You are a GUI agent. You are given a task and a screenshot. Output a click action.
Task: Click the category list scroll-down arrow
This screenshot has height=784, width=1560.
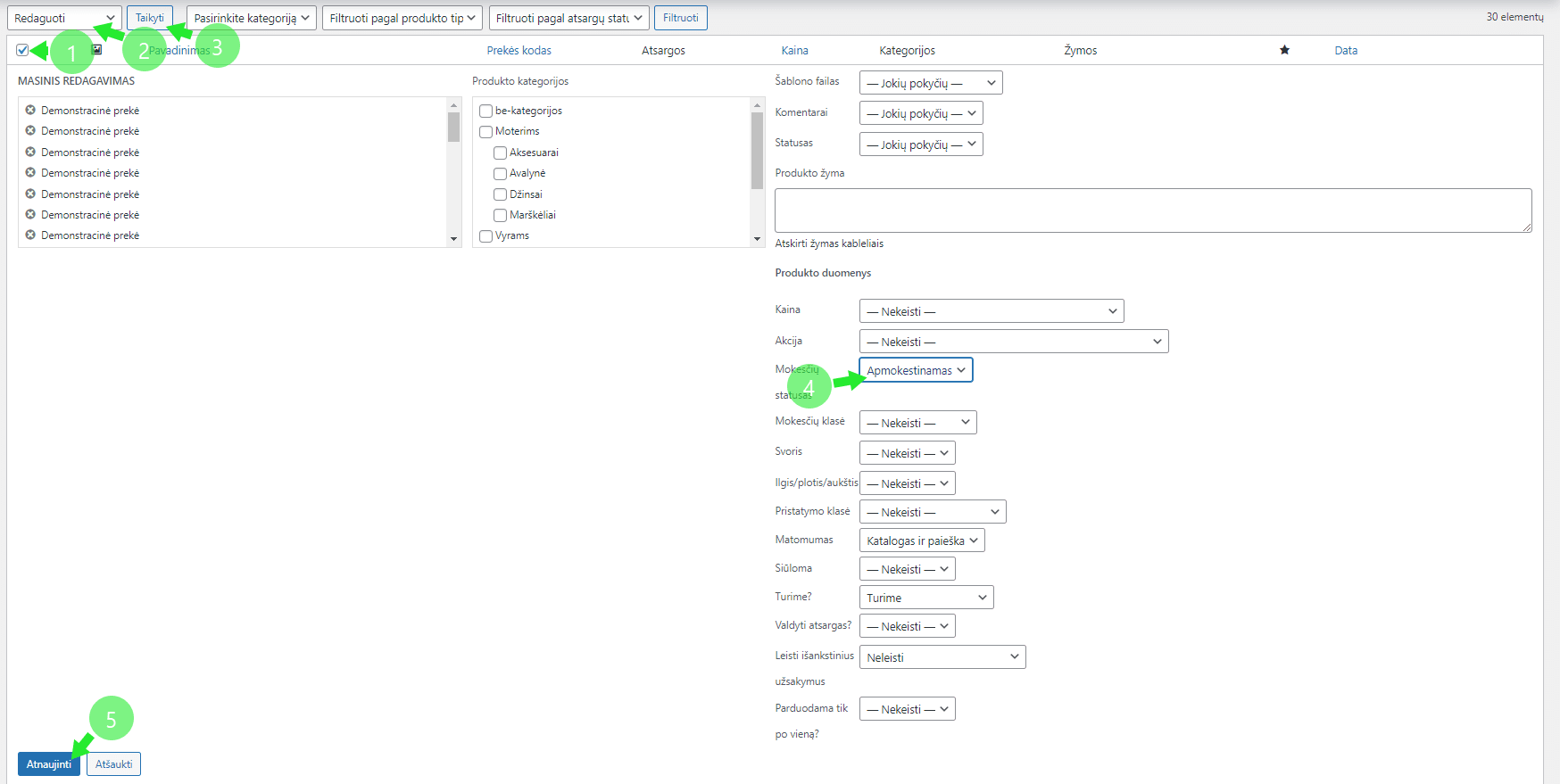coord(757,239)
